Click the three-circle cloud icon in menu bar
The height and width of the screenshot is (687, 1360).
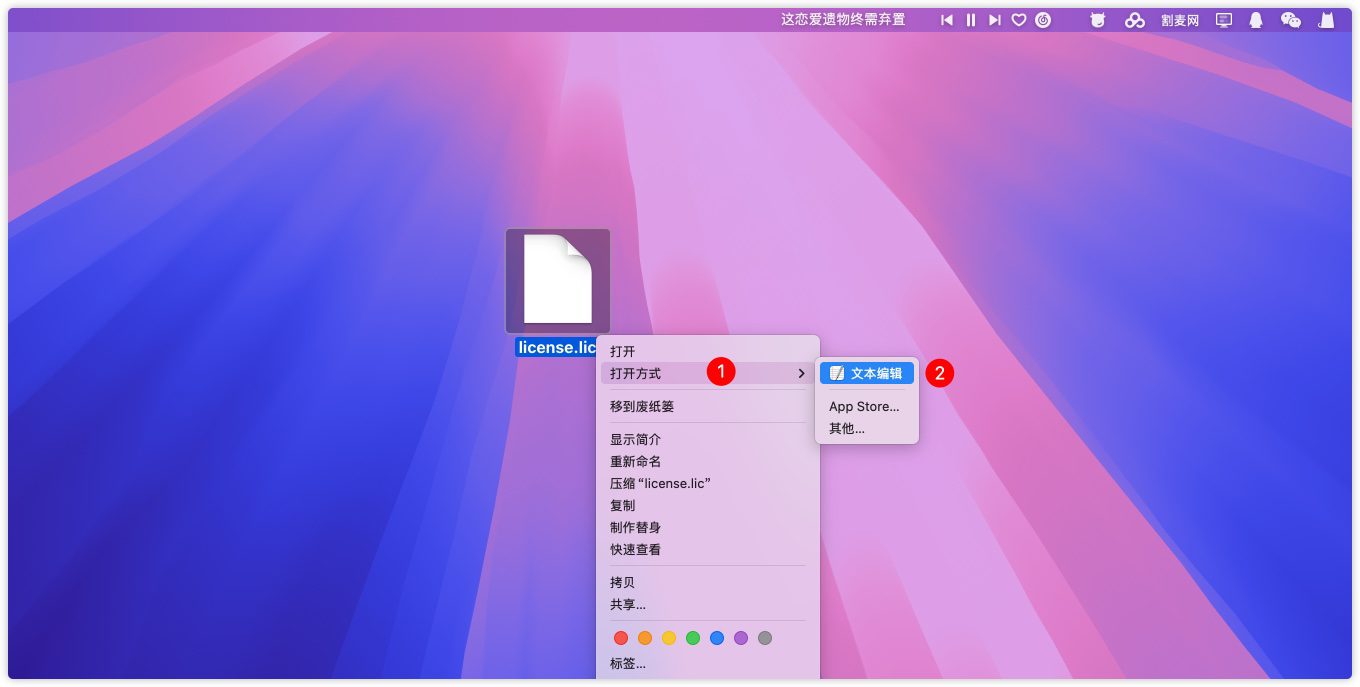click(1134, 20)
